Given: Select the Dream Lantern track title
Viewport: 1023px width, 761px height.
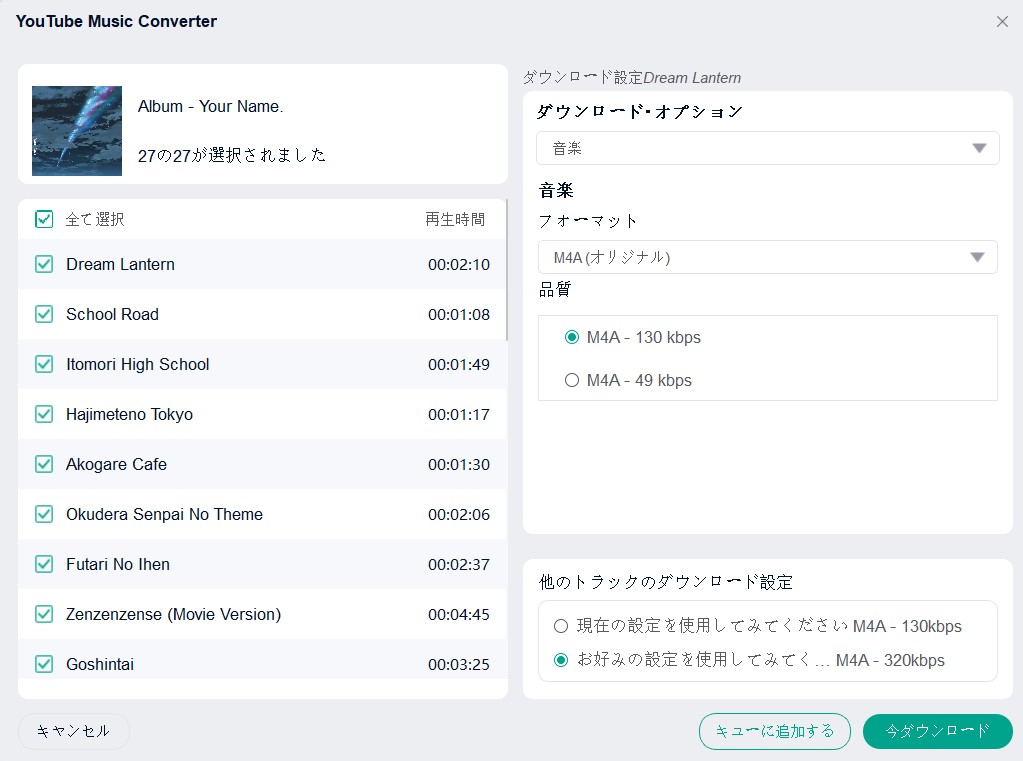Looking at the screenshot, I should click(x=121, y=264).
